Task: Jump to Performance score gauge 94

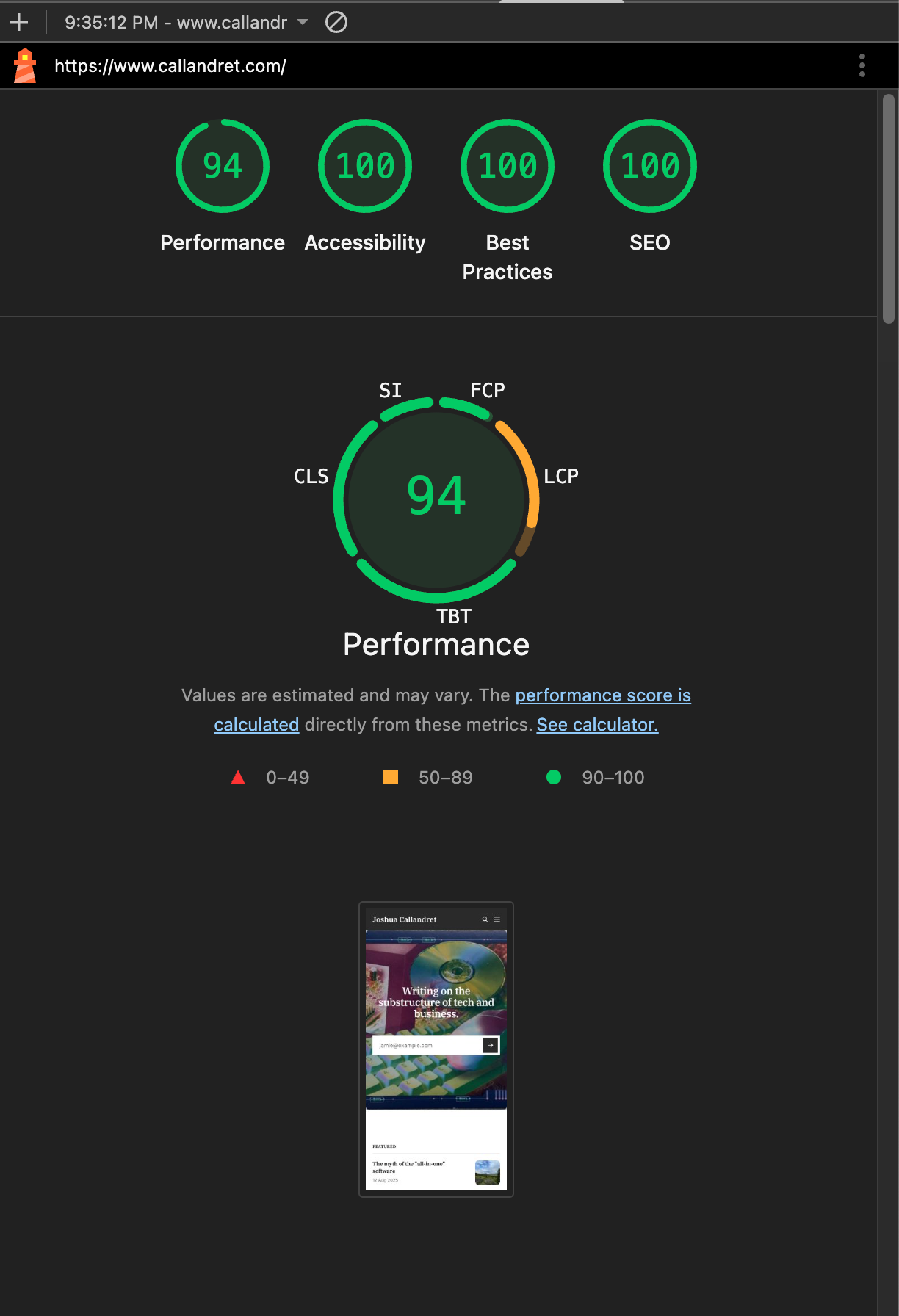Action: click(223, 166)
